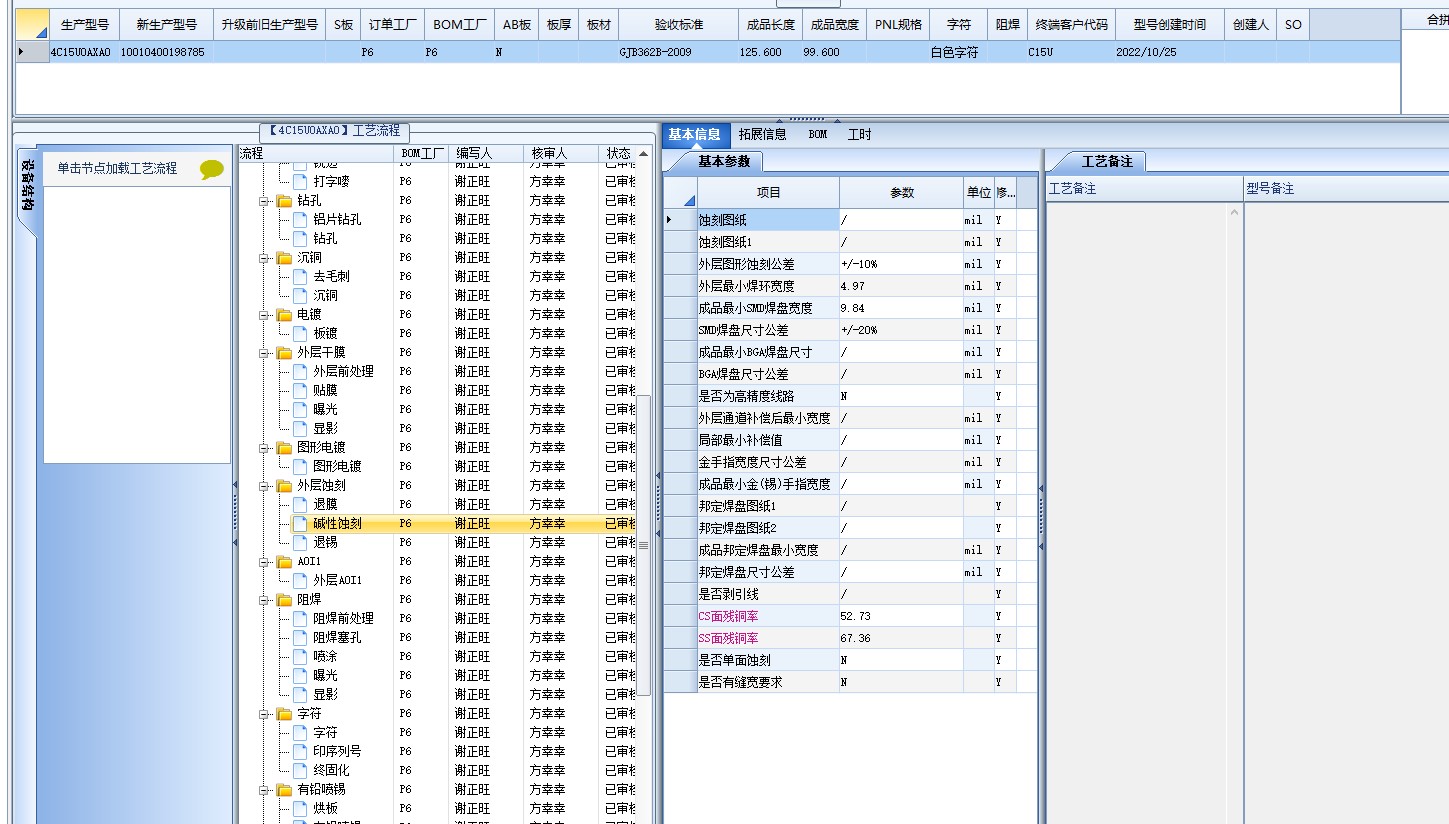Click the document icon of 外层前处理 step
Viewport: 1449px width, 824px height.
click(x=300, y=371)
